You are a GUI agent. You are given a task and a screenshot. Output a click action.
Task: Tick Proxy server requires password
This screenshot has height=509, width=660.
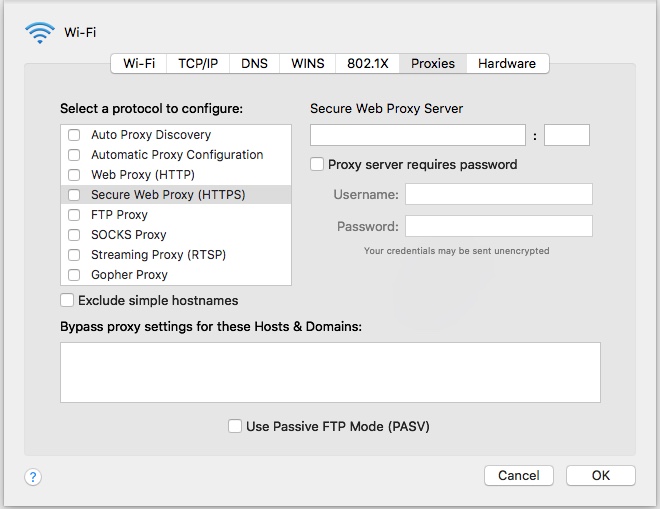[318, 164]
